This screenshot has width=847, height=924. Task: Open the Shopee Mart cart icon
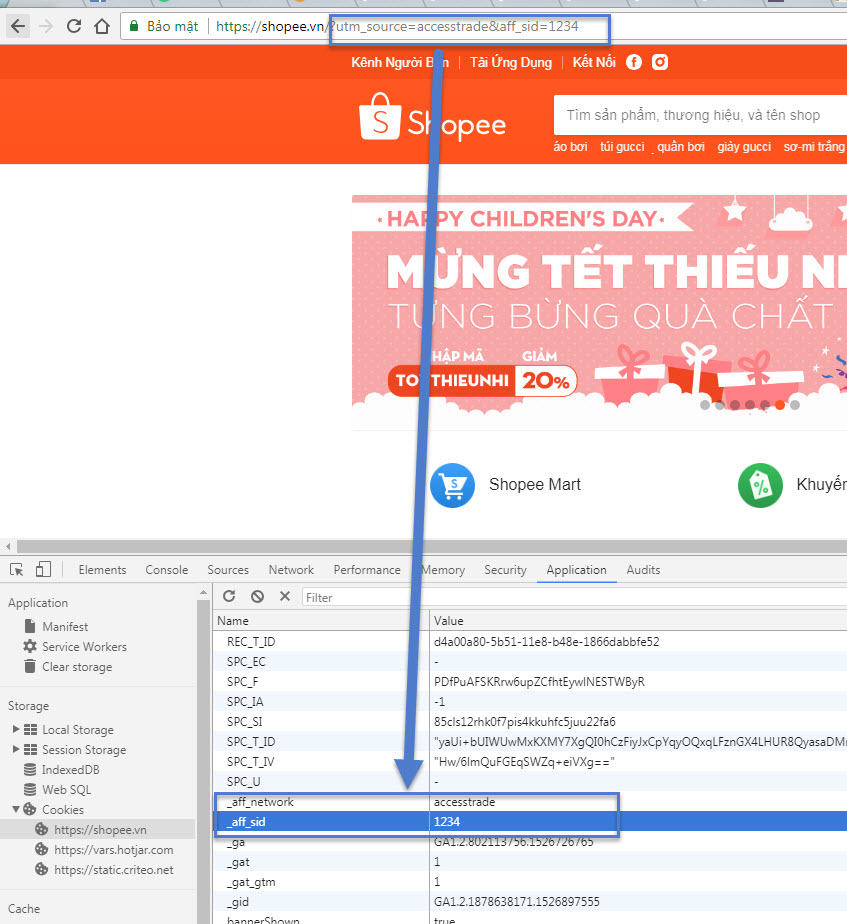pos(452,486)
